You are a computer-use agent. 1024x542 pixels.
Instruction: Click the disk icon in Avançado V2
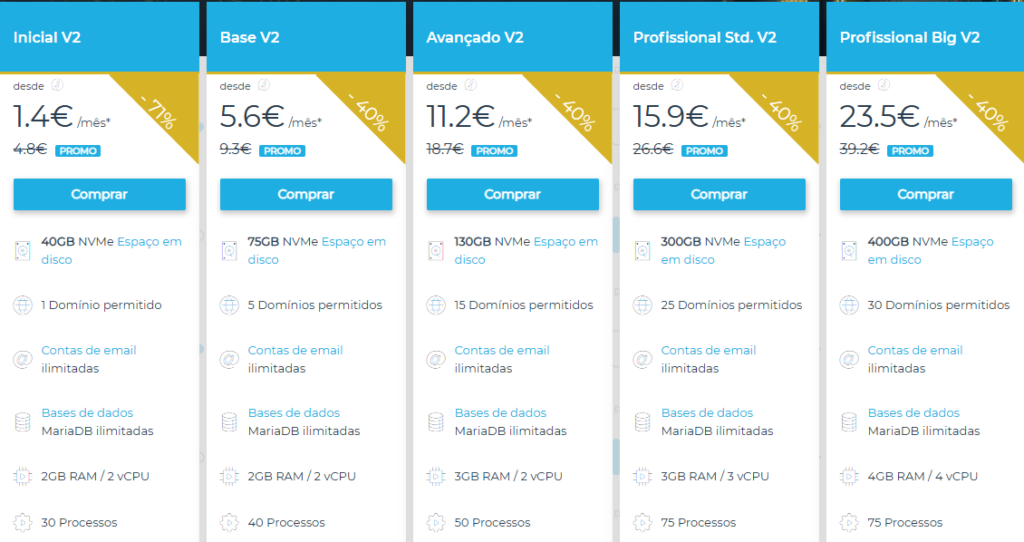[436, 250]
